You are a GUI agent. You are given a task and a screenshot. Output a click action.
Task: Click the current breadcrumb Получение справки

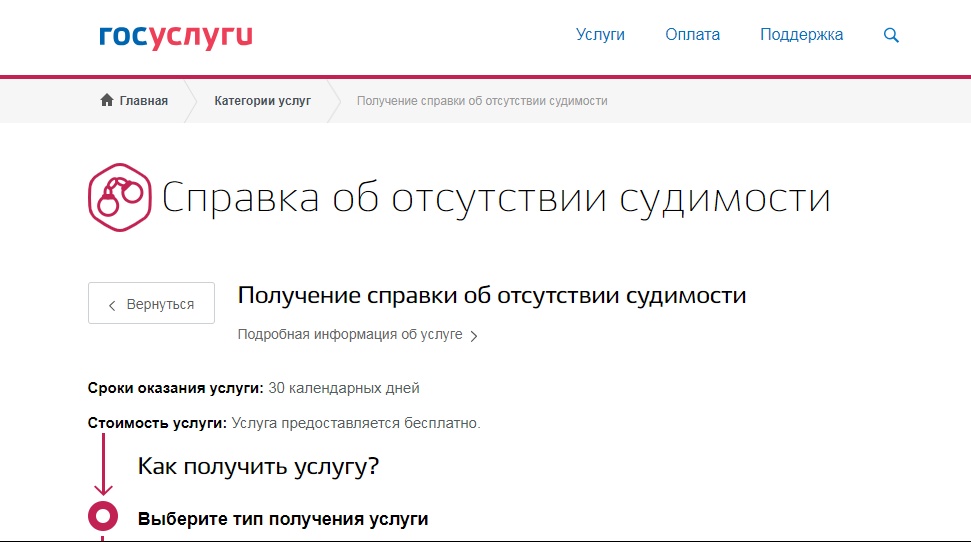coord(482,101)
